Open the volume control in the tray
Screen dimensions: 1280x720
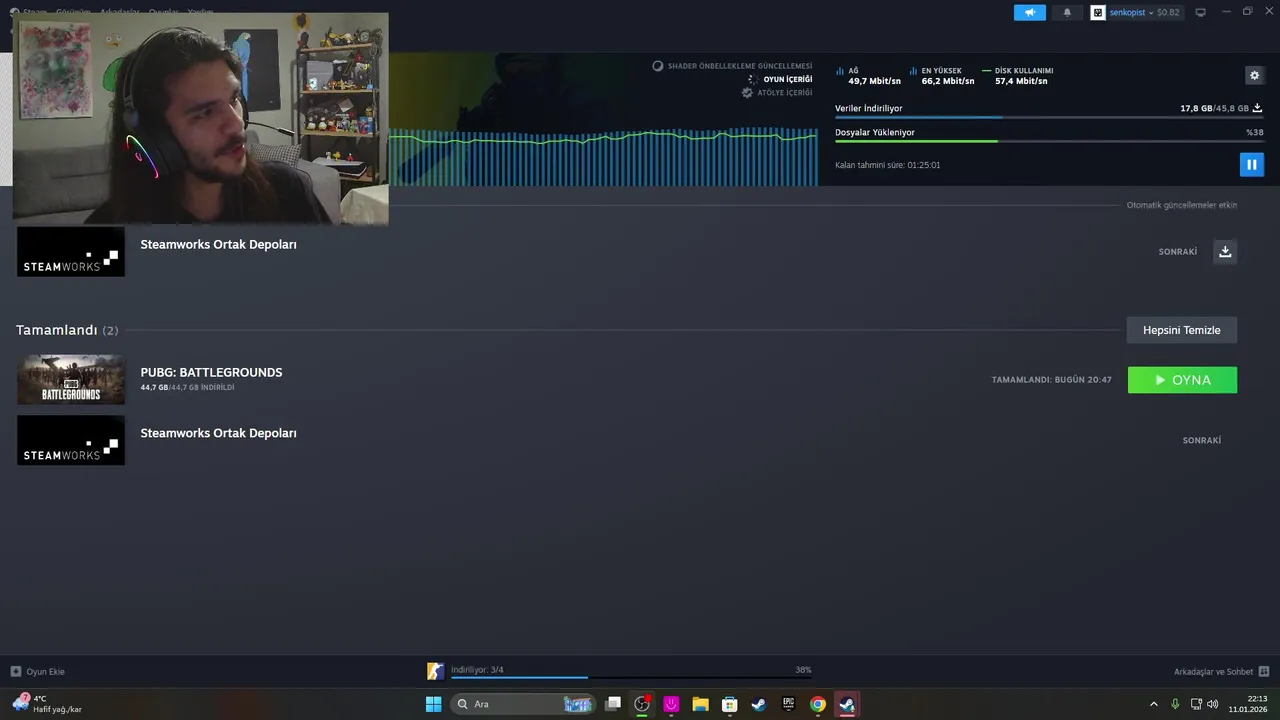(1213, 704)
